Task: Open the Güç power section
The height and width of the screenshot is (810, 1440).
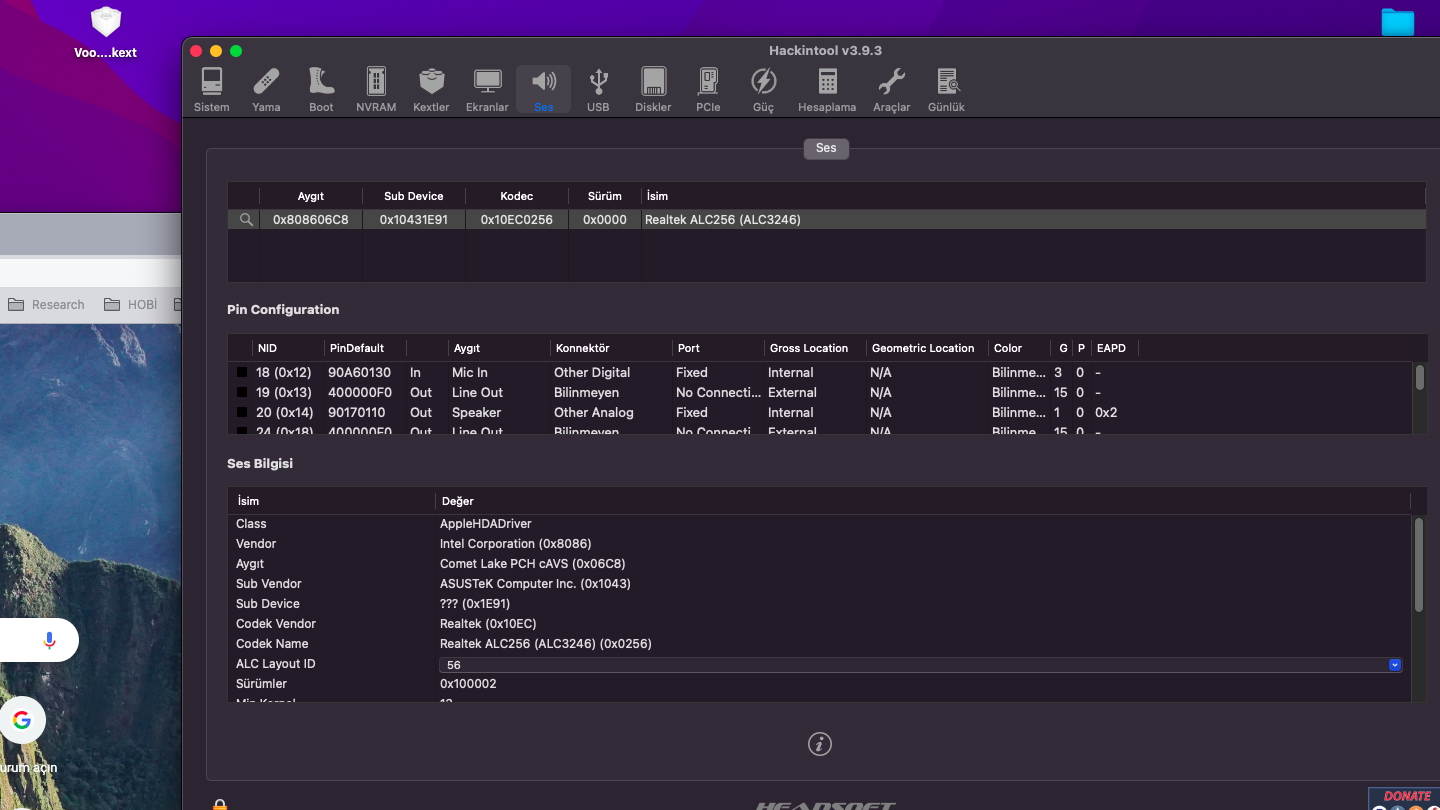Action: [763, 89]
